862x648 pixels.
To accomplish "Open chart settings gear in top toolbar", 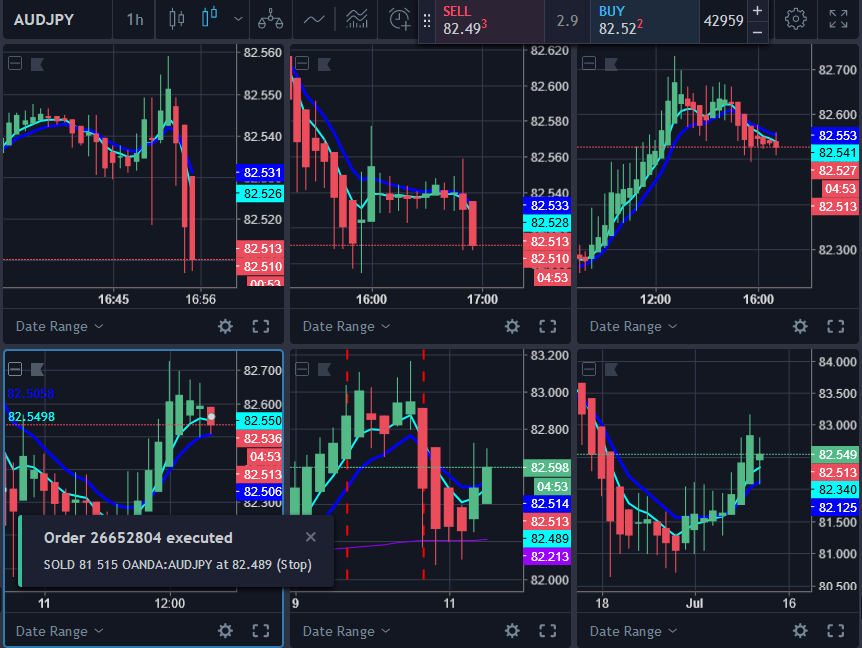I will click(x=796, y=19).
